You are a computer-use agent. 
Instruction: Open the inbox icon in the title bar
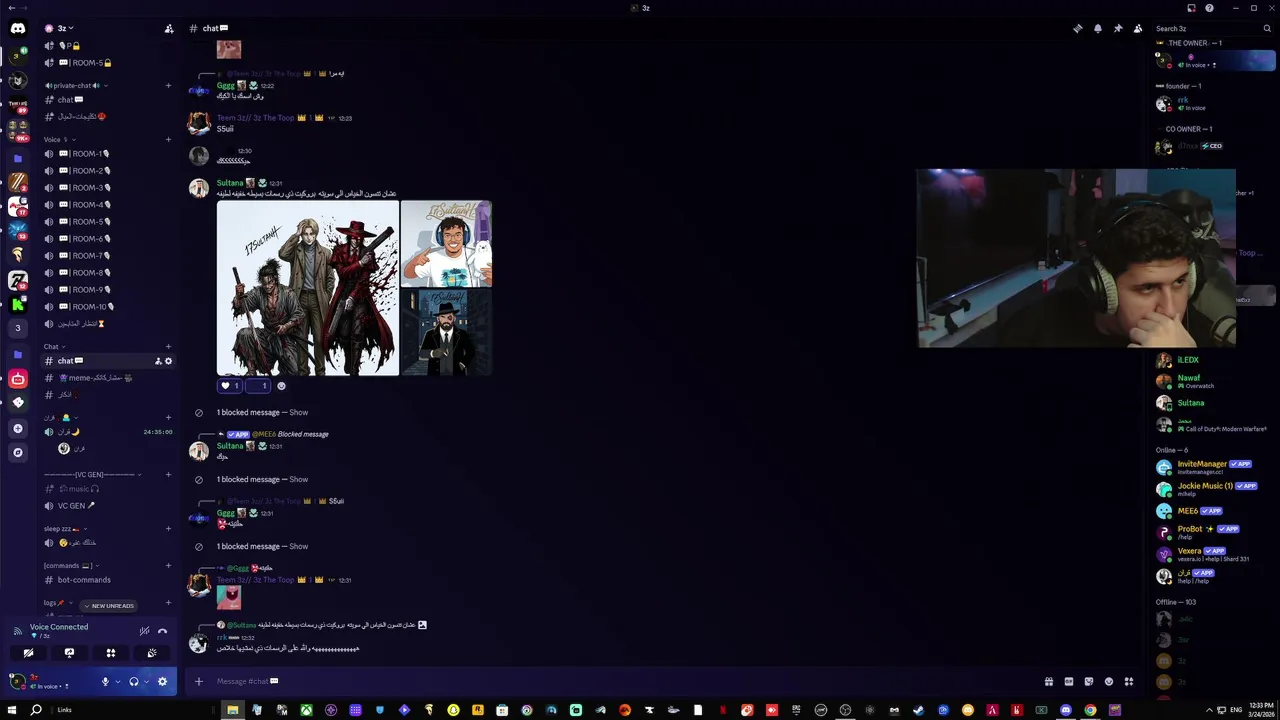pos(1191,8)
